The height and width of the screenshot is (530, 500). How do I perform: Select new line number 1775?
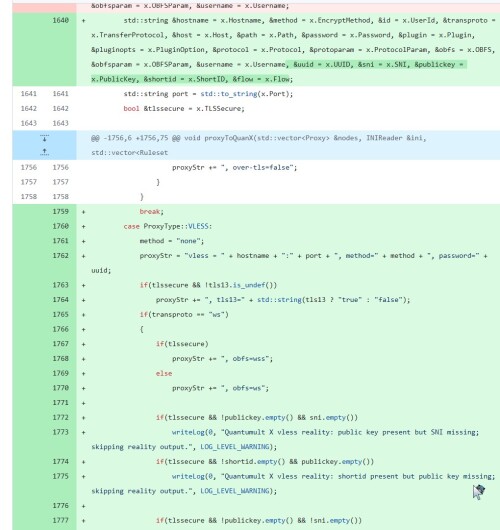(61, 476)
